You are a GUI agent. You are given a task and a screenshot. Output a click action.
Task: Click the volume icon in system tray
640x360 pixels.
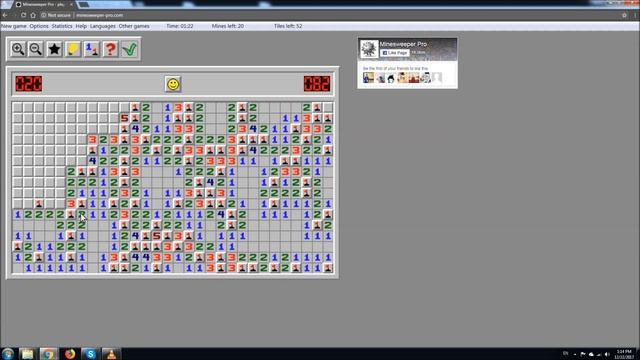pos(607,354)
